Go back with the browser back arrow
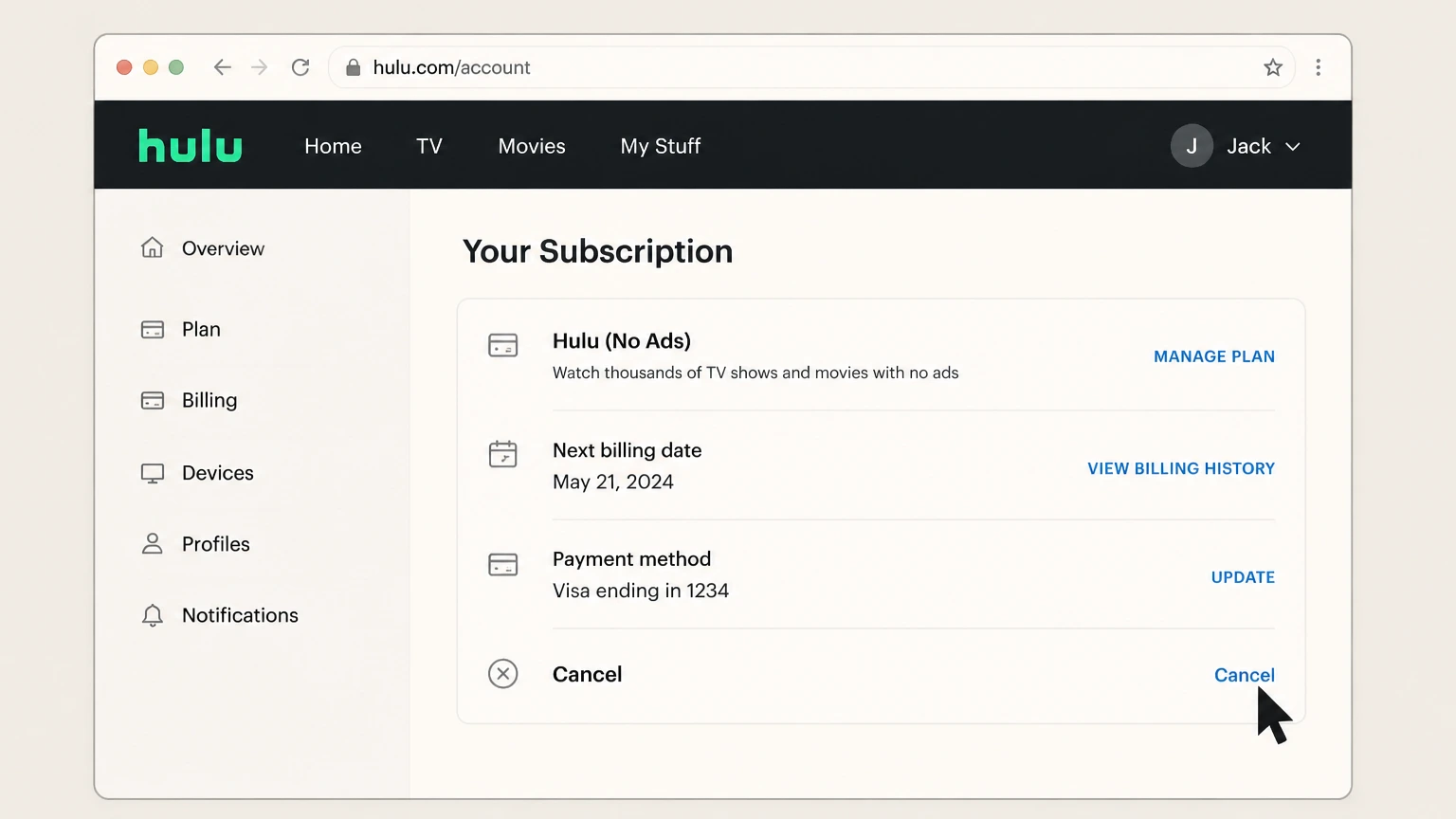 coord(223,67)
